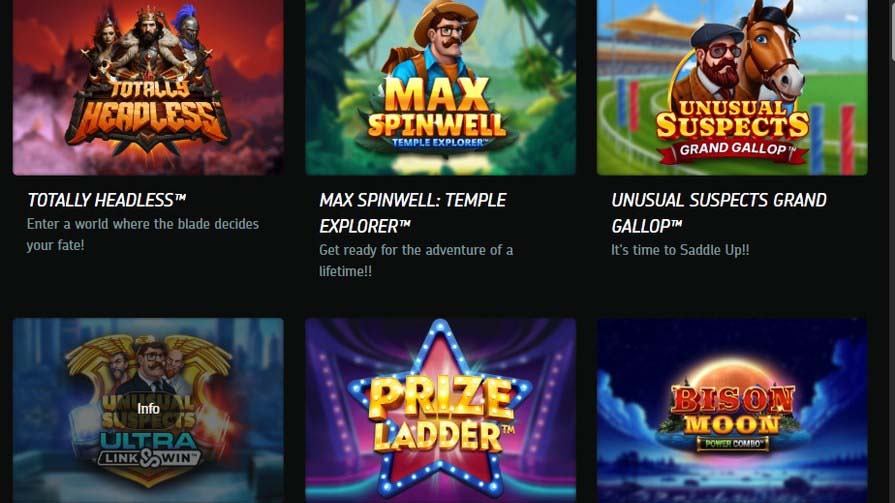Click the Ultra Link&Win logo badge
The width and height of the screenshot is (895, 503).
click(148, 449)
